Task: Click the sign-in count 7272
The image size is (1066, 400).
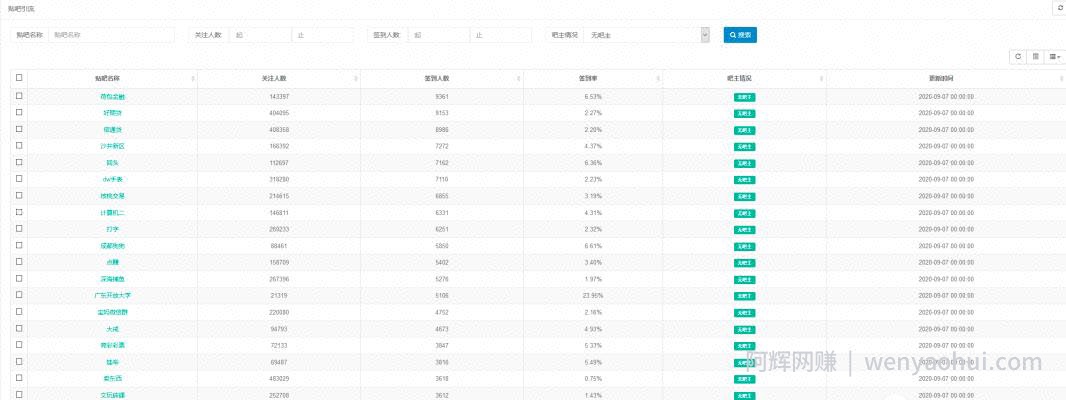Action: pos(442,146)
